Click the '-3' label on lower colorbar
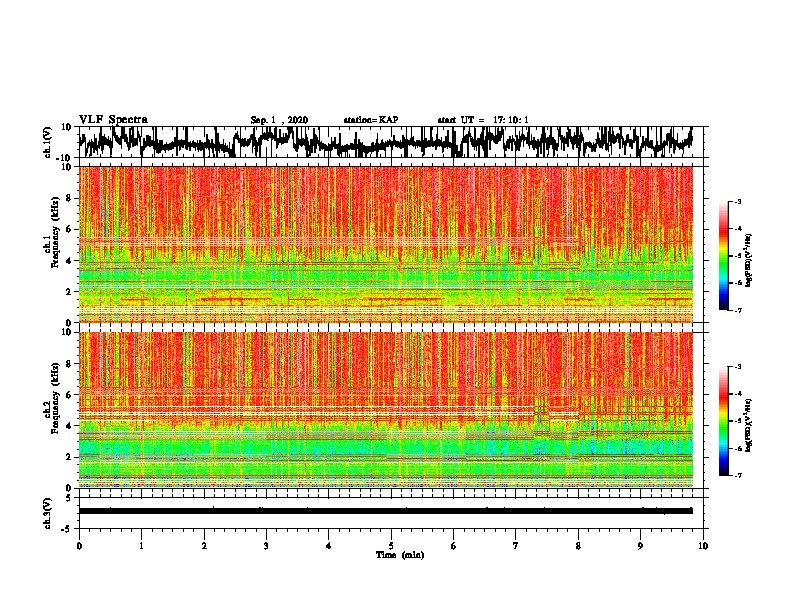This screenshot has width=792, height=612. pos(737,367)
